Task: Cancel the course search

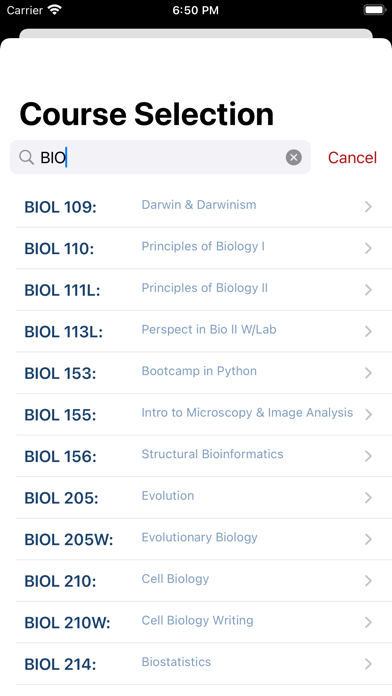Action: click(352, 157)
